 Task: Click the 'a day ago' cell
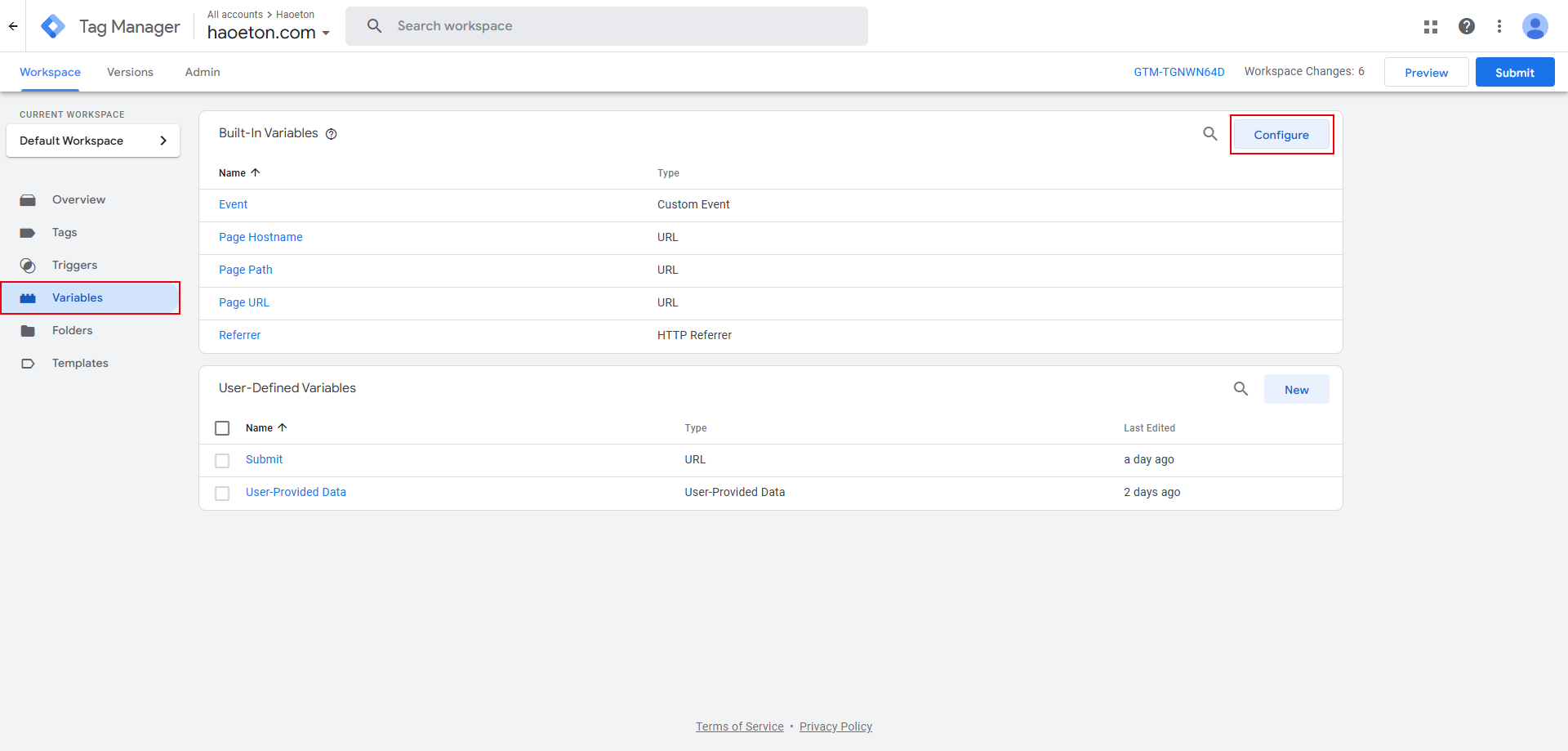[1149, 459]
